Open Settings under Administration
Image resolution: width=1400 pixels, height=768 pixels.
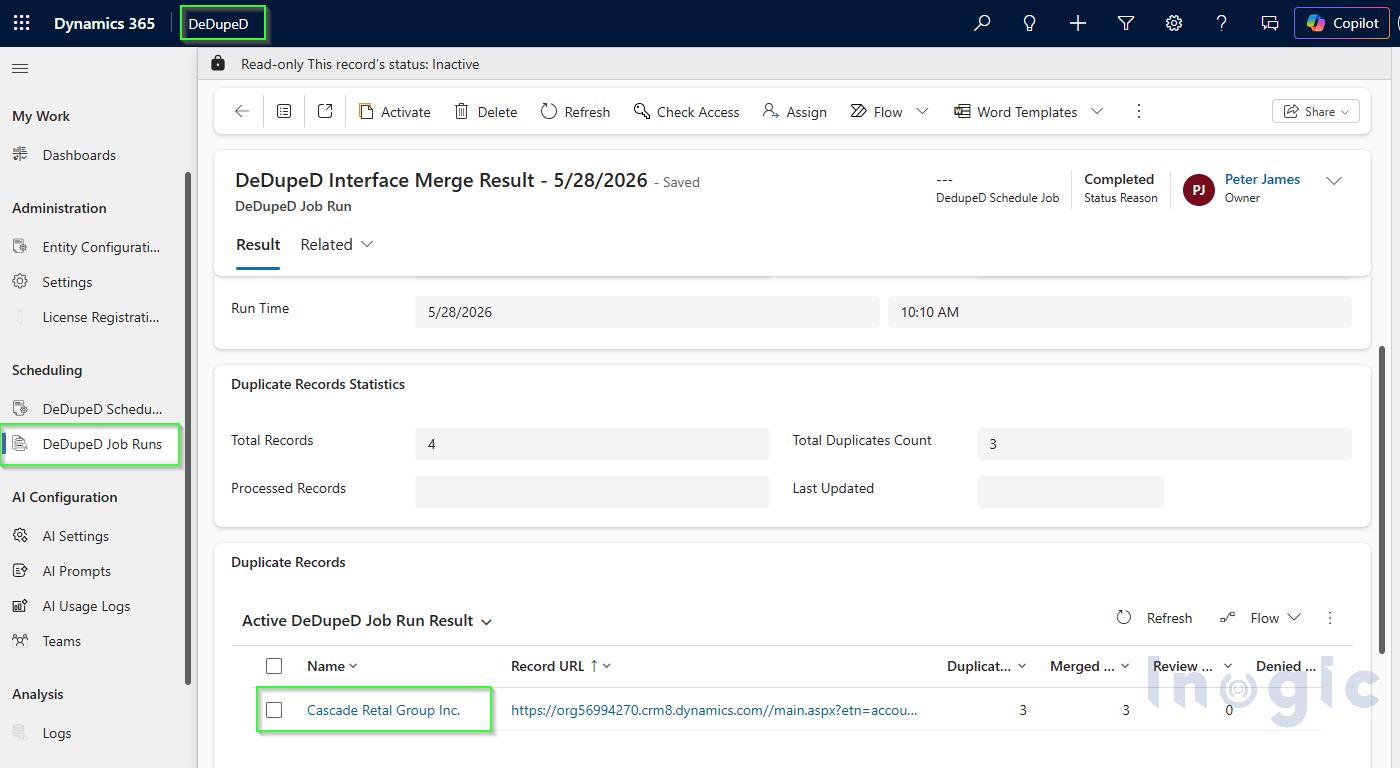67,282
